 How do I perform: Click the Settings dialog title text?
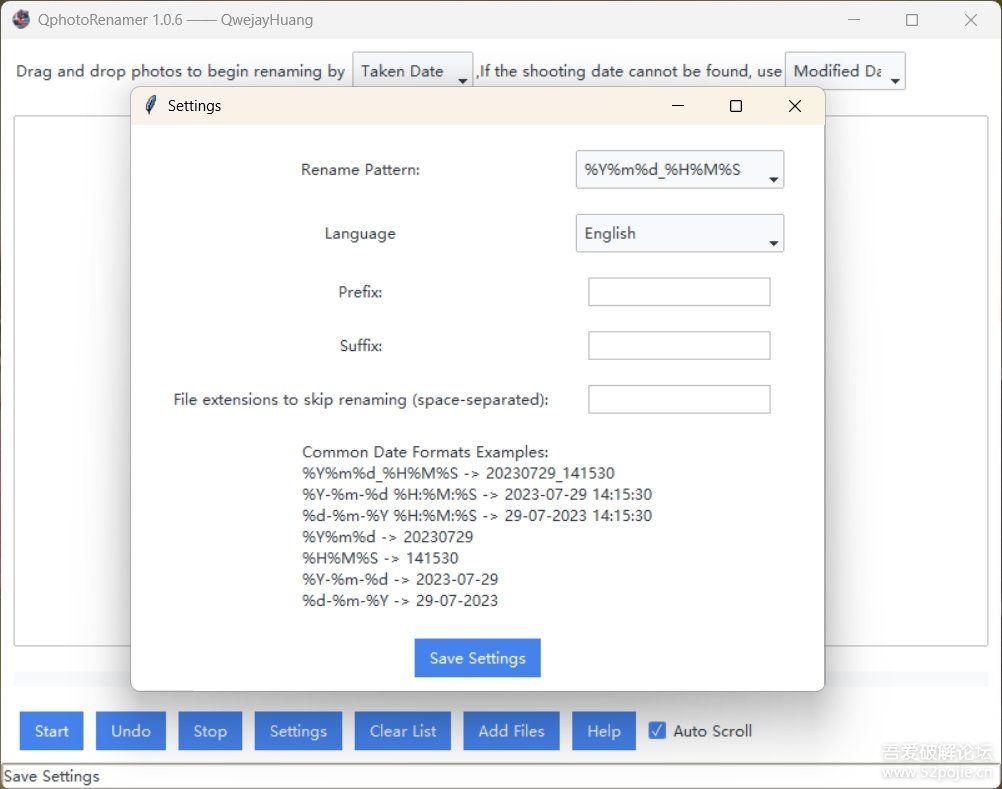click(x=194, y=106)
